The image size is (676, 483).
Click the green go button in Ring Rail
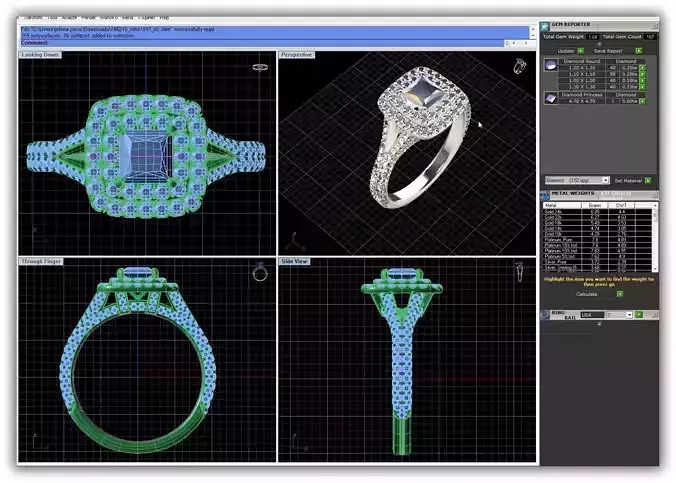pyautogui.click(x=638, y=315)
